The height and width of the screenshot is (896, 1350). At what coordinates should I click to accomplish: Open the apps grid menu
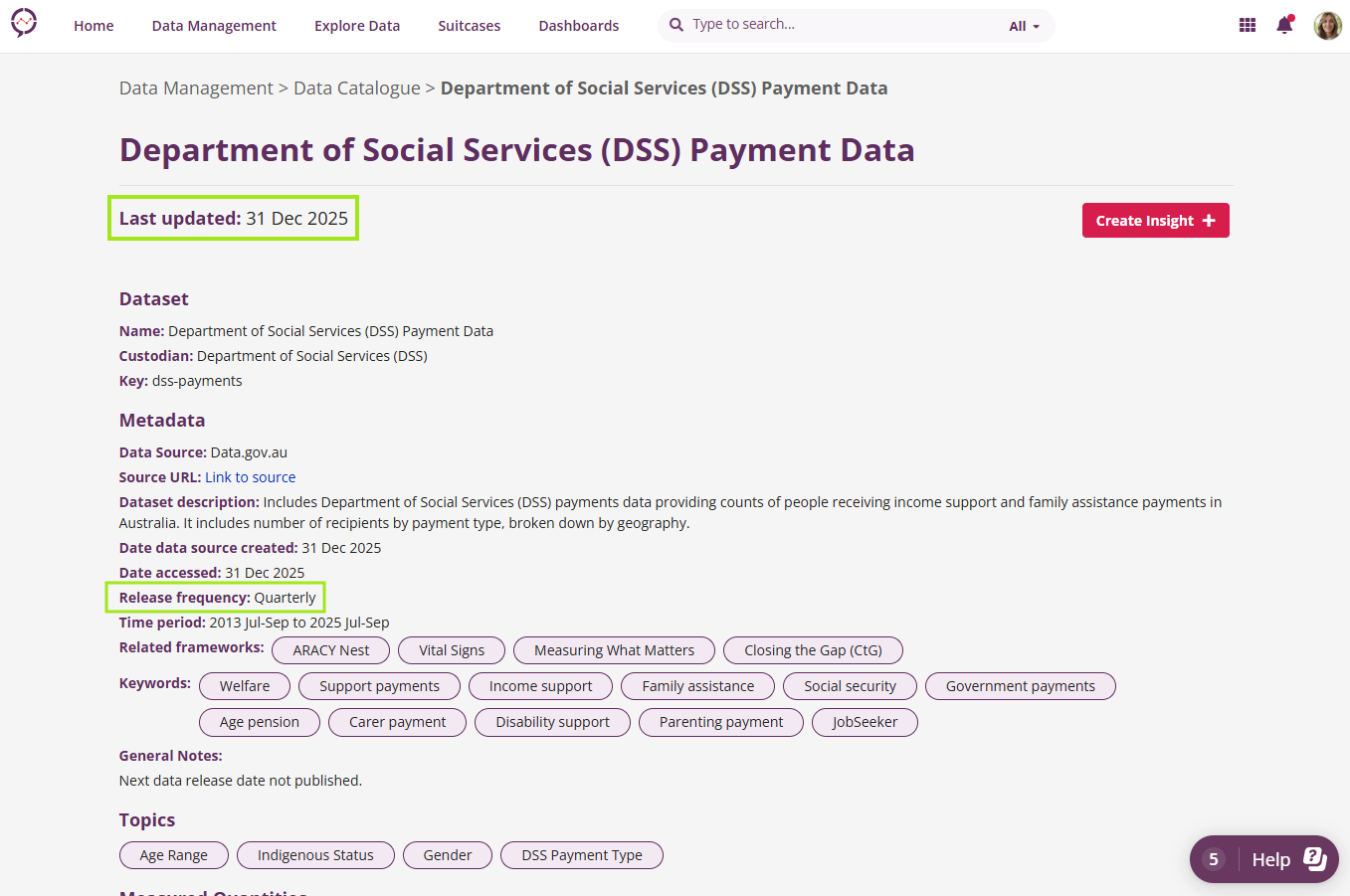pyautogui.click(x=1247, y=26)
